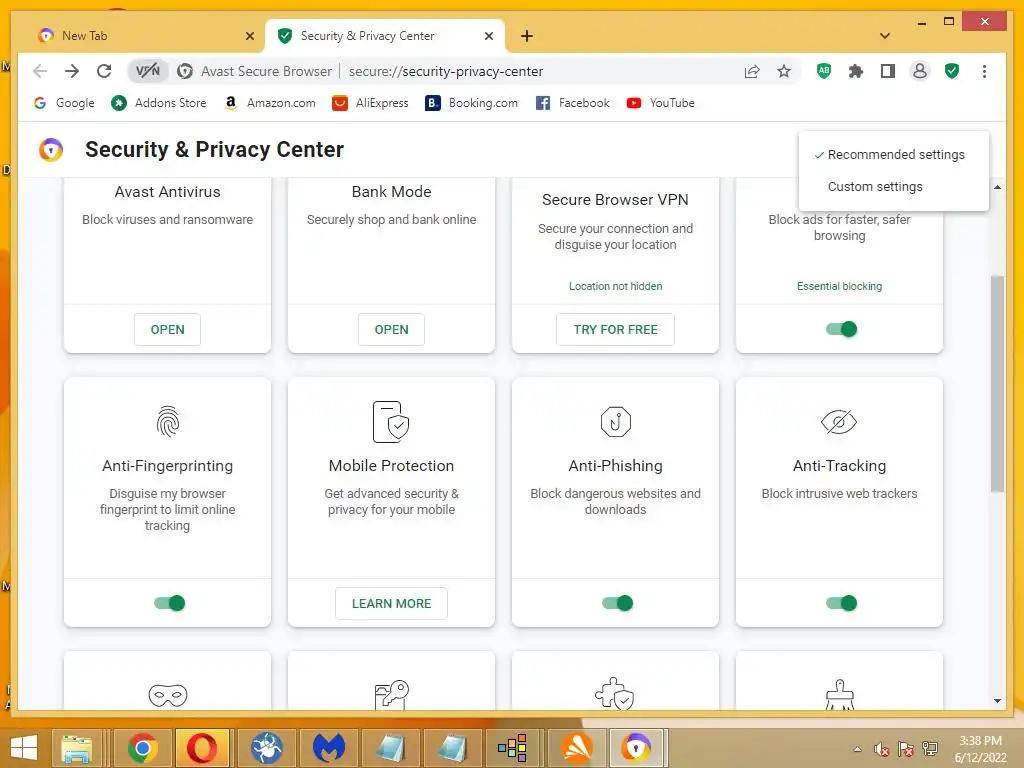
Task: Click the Anti-Fingerprinting fingerprint icon
Action: tap(168, 421)
